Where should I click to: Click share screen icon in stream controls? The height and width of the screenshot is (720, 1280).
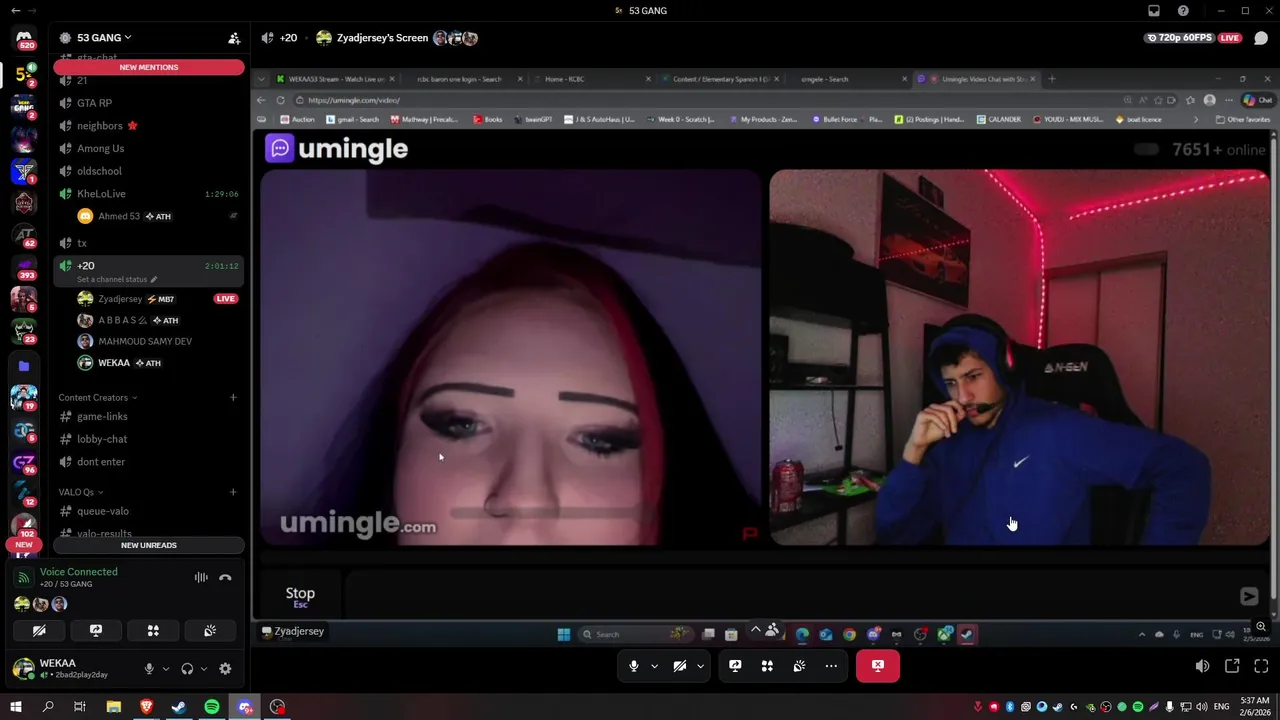coord(735,666)
